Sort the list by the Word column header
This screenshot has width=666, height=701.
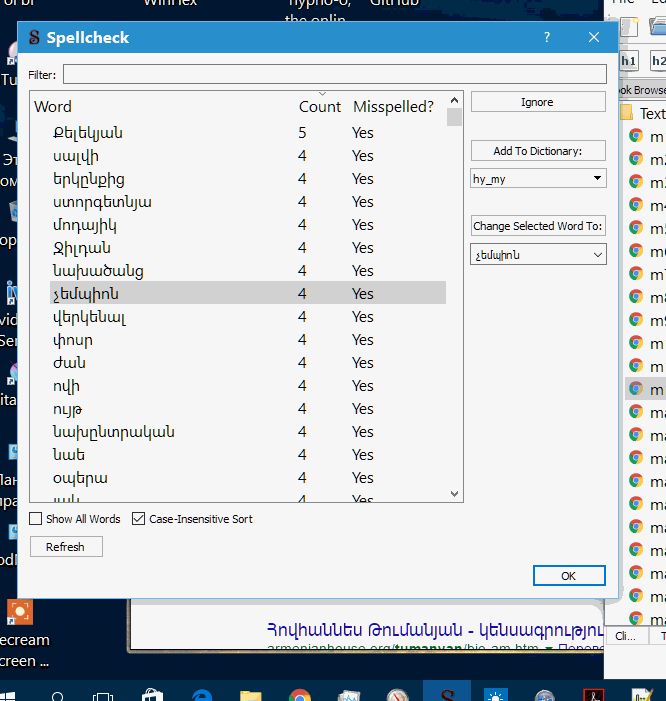pos(53,106)
